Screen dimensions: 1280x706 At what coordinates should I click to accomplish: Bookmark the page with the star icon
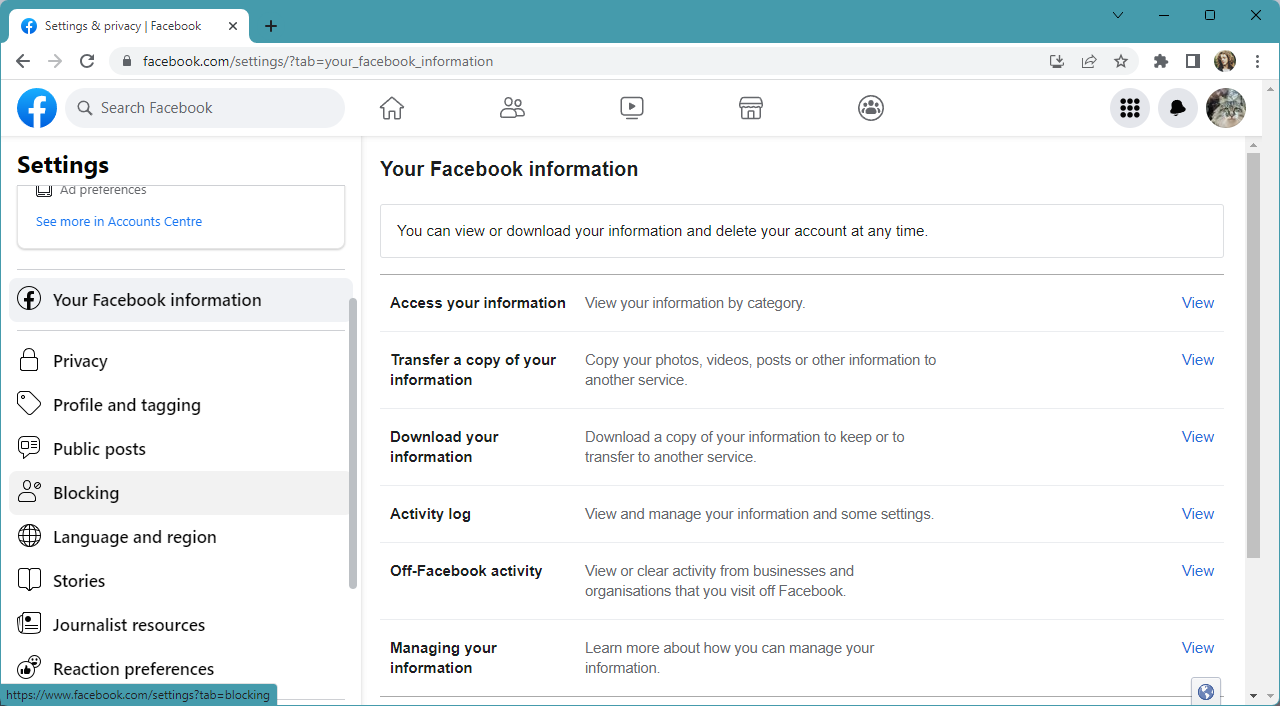point(1121,61)
